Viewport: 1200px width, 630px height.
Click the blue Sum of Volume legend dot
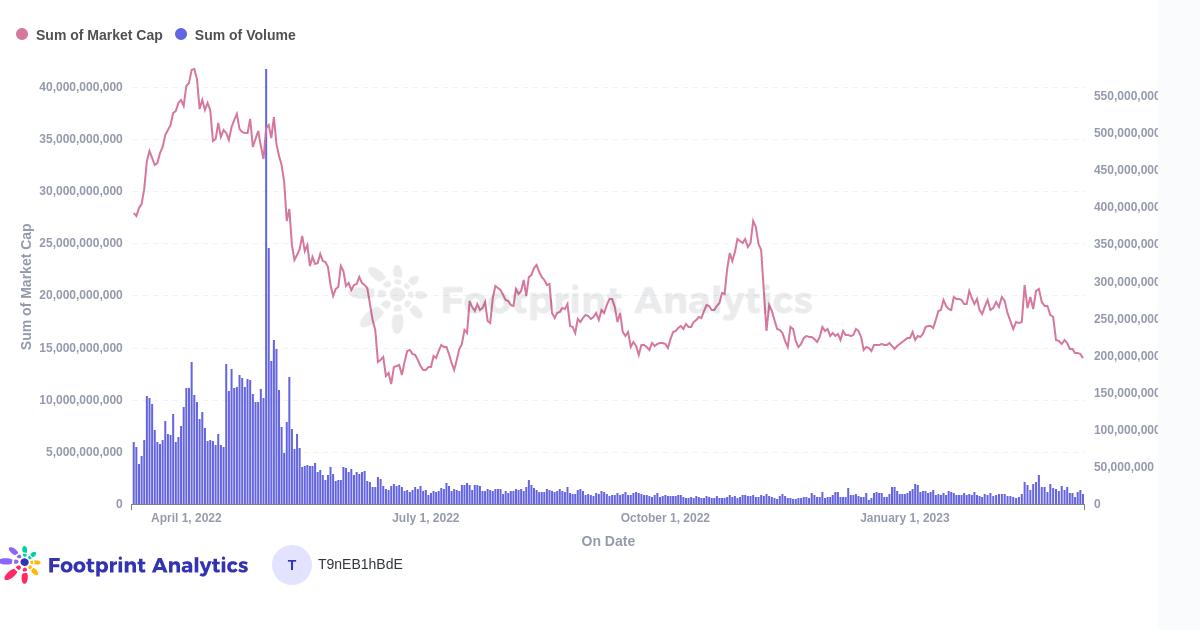tap(181, 35)
